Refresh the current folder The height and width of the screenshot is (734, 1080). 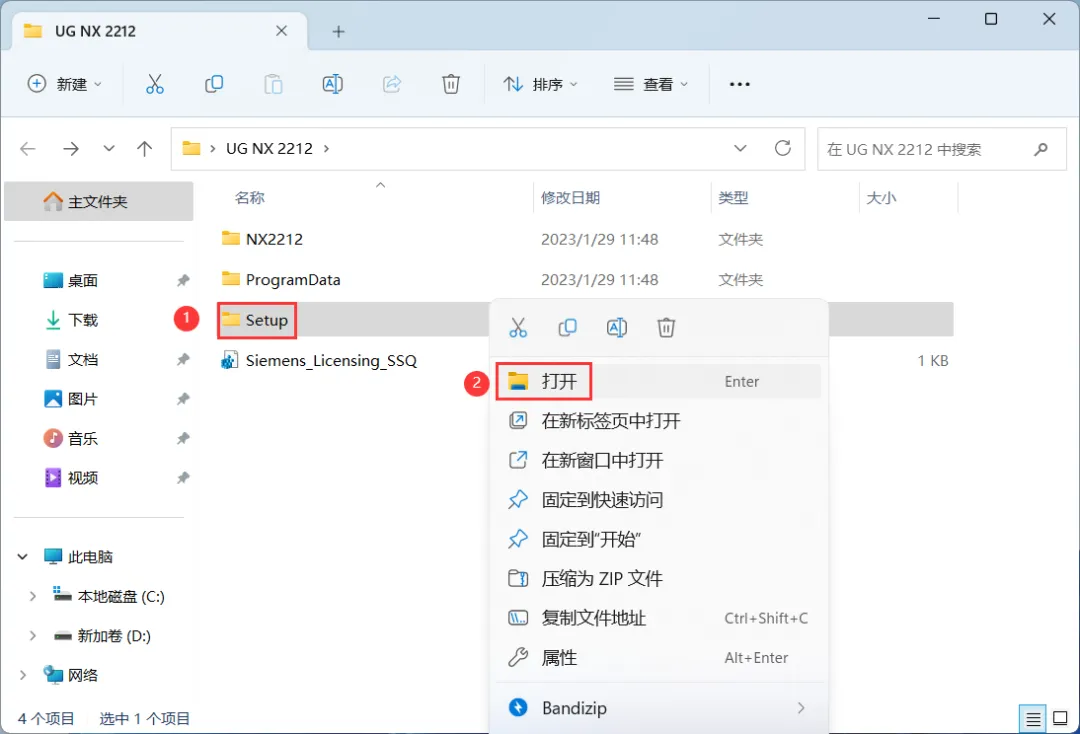(782, 148)
